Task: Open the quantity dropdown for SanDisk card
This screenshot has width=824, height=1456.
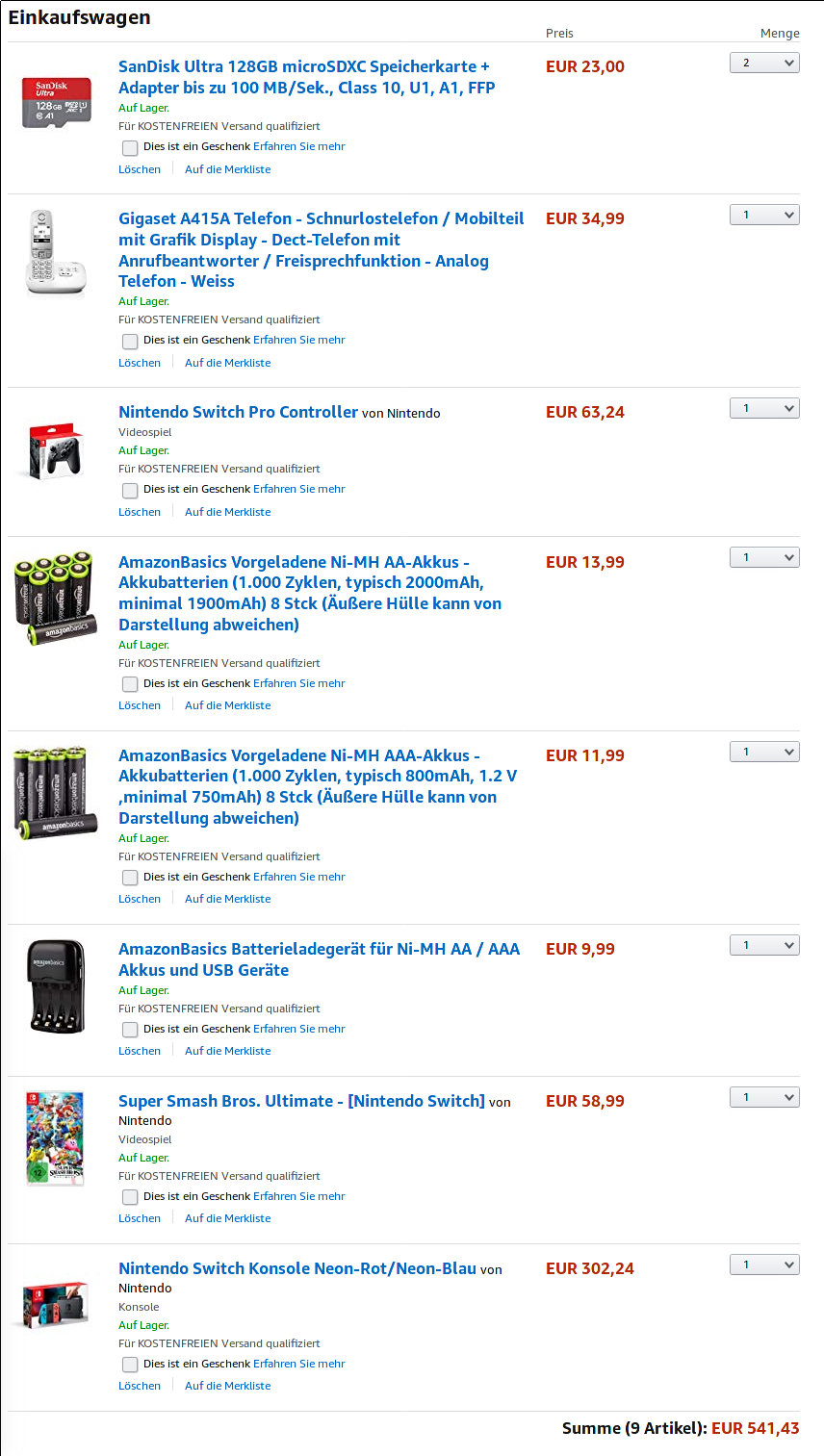Action: [764, 63]
